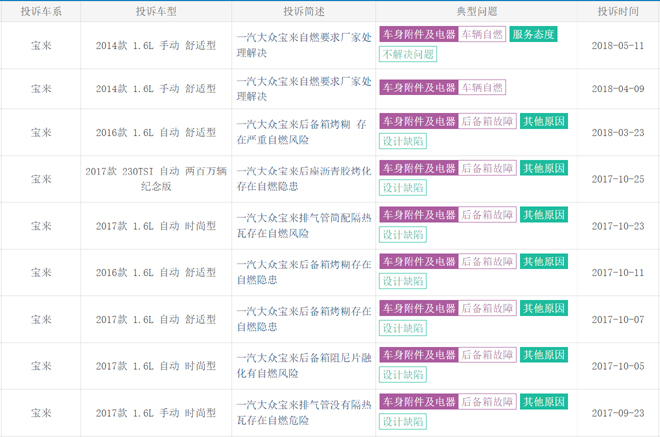
Task: Open the complaint summary dated 2018-05-11
Action: pos(304,45)
